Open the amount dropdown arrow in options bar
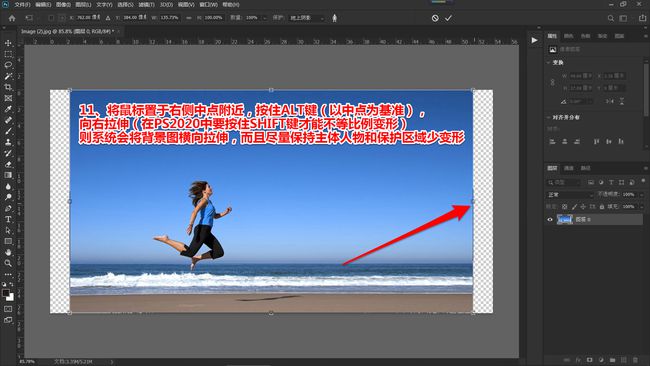 coord(265,18)
